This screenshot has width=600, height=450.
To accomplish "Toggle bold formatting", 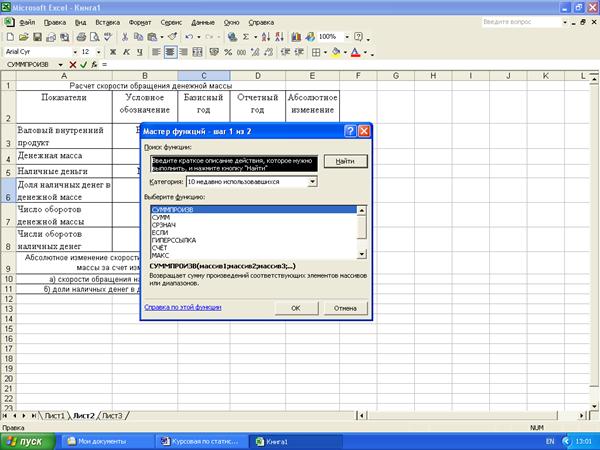I will (112, 51).
